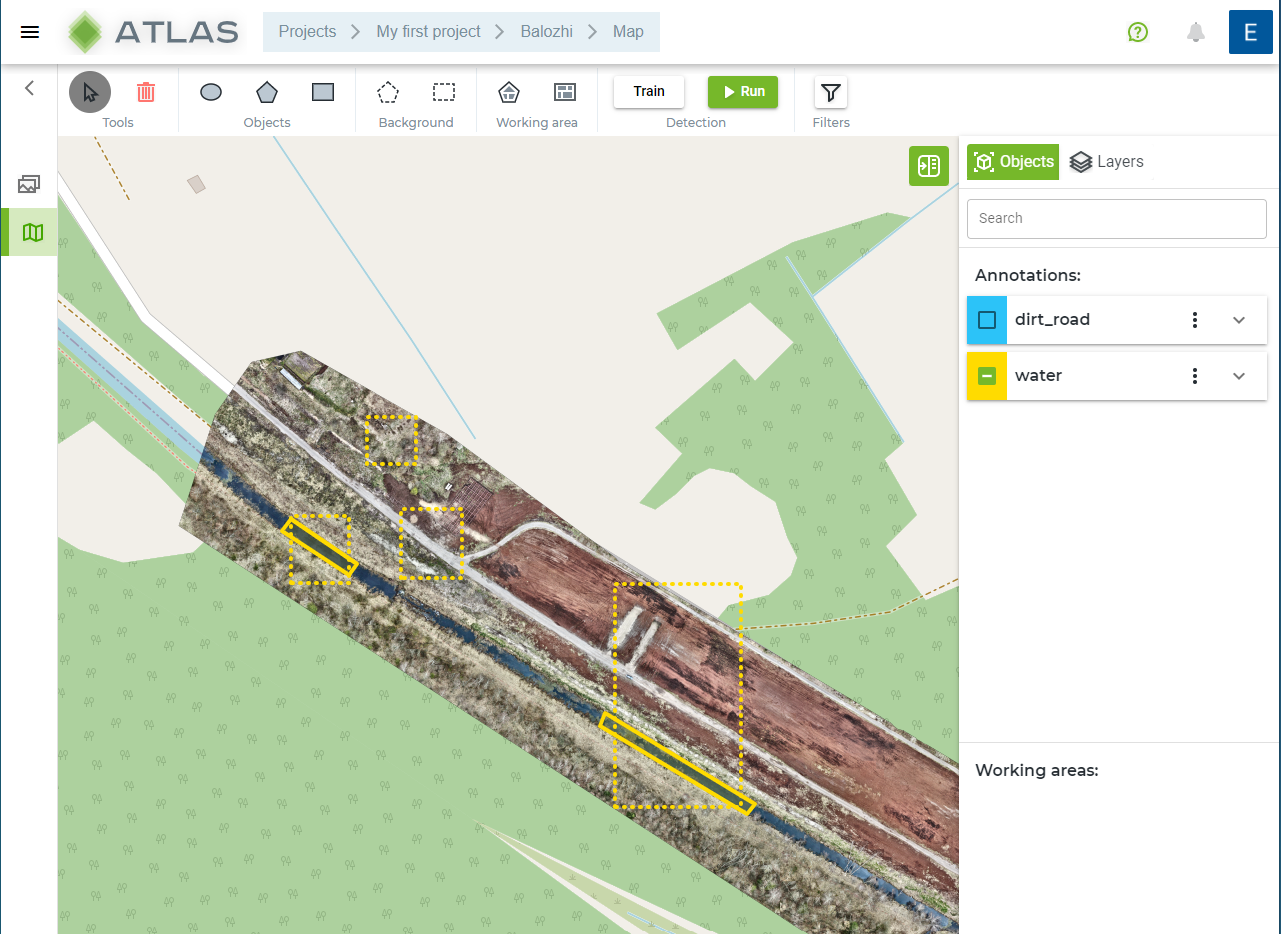The height and width of the screenshot is (934, 1281).
Task: Switch to the Layers tab
Action: point(1106,162)
